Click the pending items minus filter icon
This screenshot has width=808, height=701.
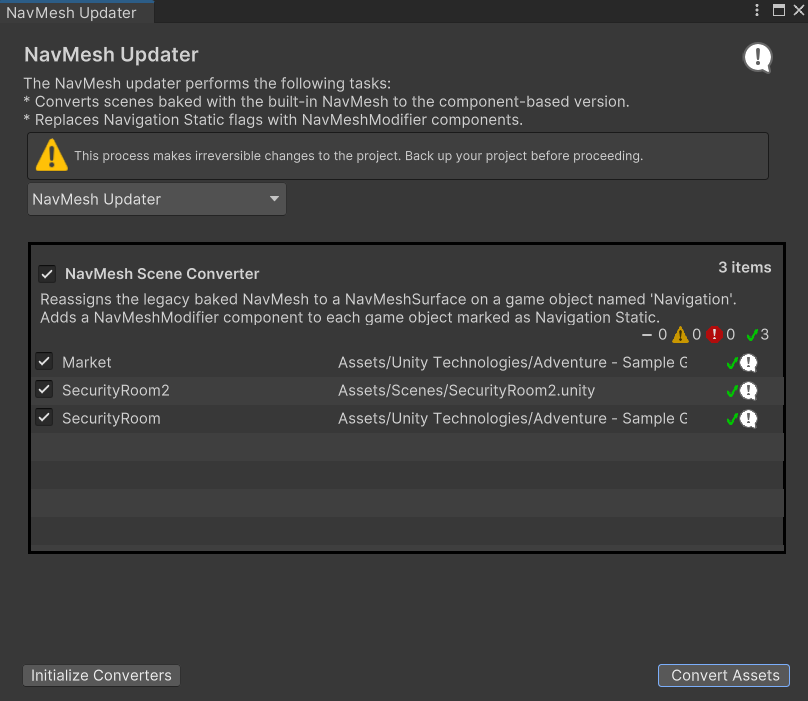tap(649, 334)
